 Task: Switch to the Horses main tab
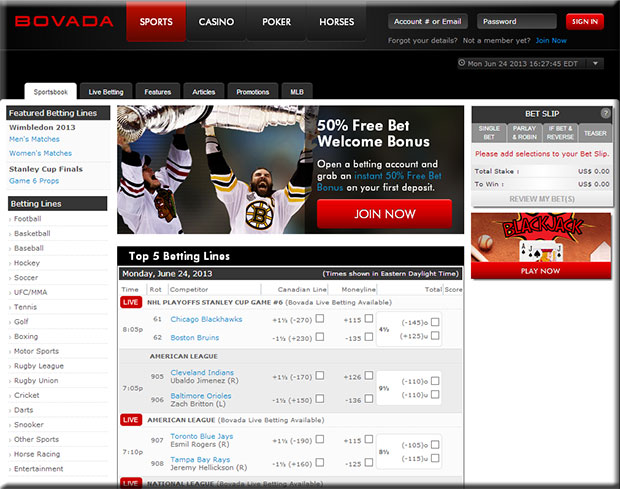[336, 22]
